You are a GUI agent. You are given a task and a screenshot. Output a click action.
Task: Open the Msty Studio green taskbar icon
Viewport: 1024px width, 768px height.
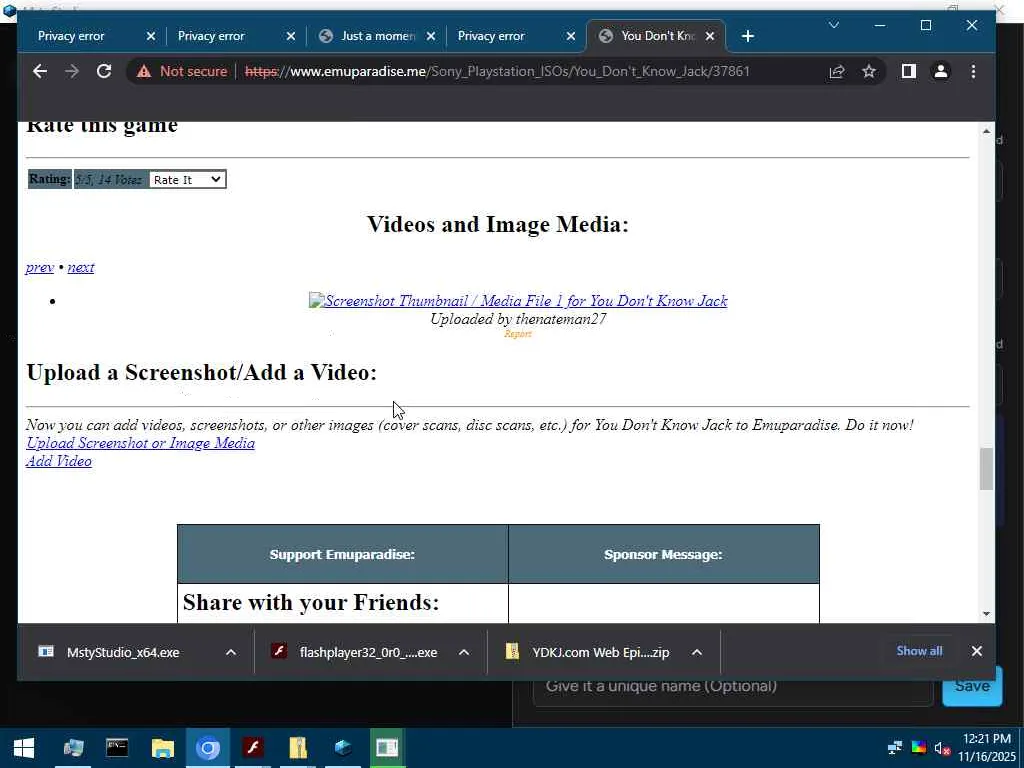click(x=387, y=748)
